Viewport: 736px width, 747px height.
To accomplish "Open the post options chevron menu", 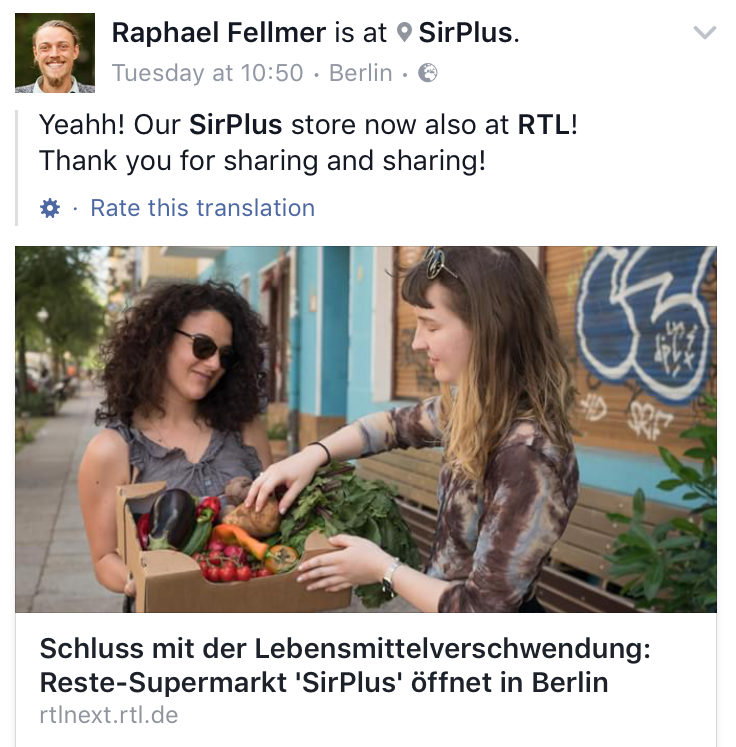I will coord(705,32).
